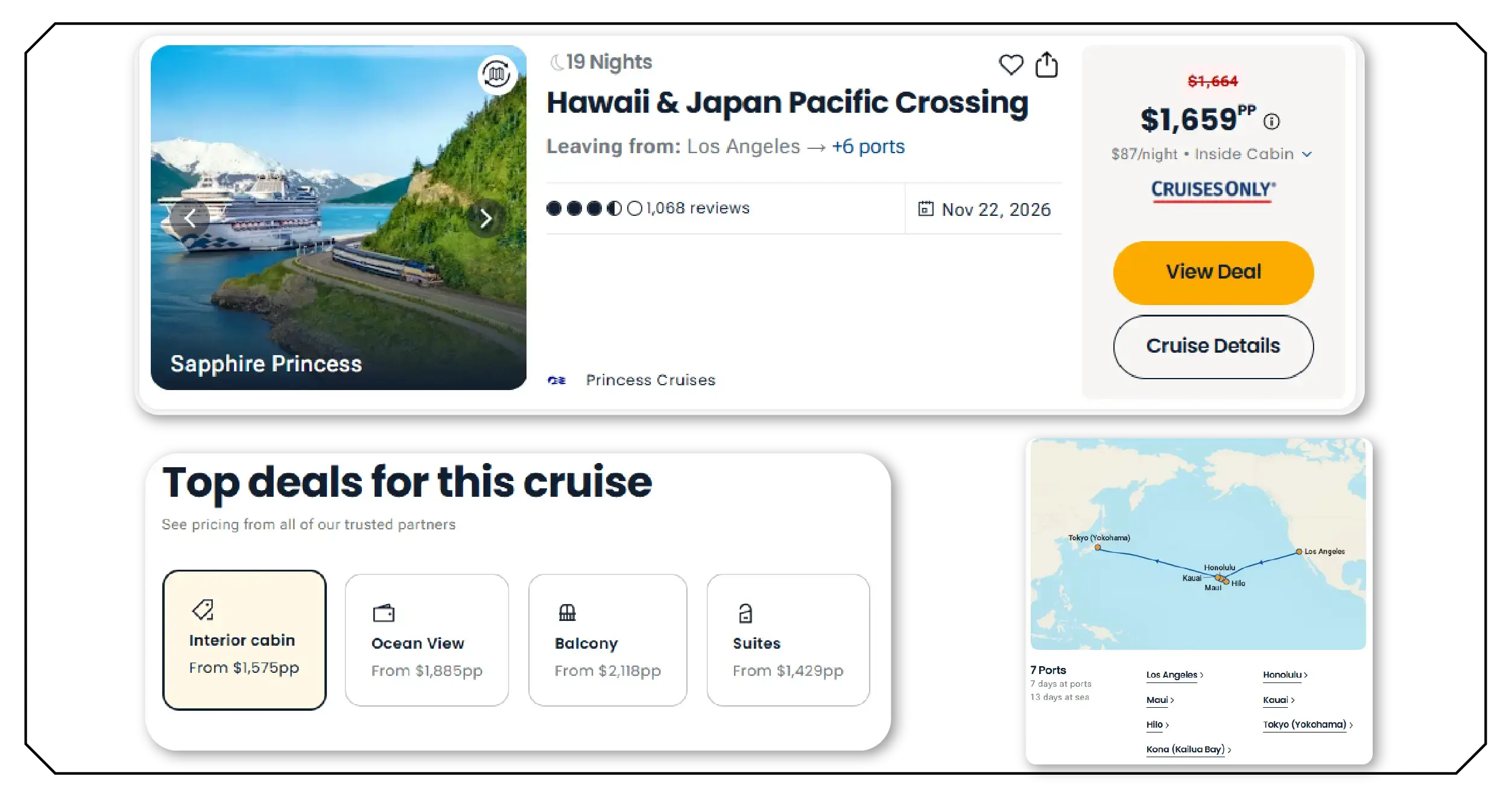
Task: Go back using the carousel left arrow
Action: point(191,218)
